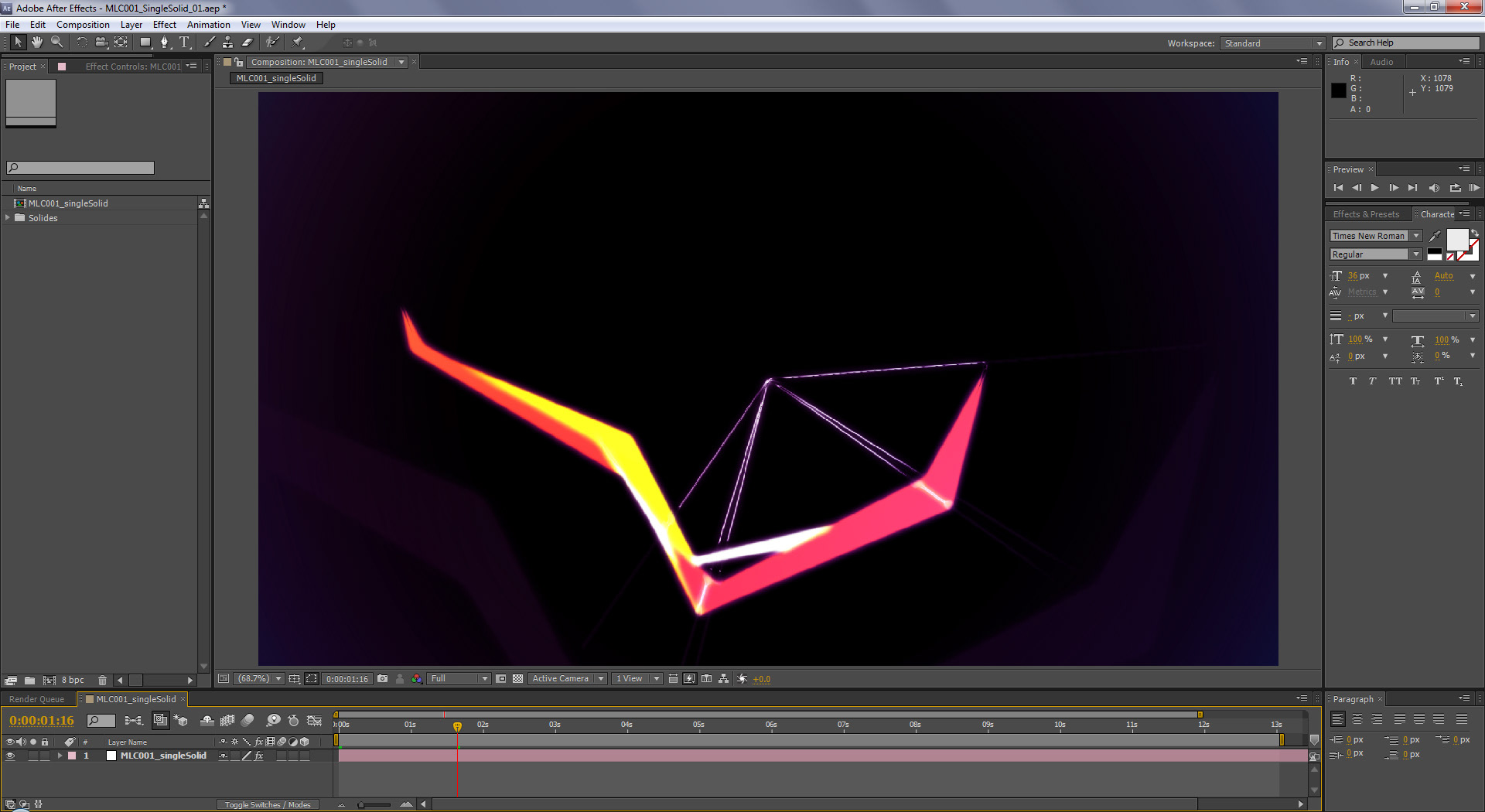Click Toggle Switches / Modes button
Viewport: 1485px width, 812px height.
point(268,804)
